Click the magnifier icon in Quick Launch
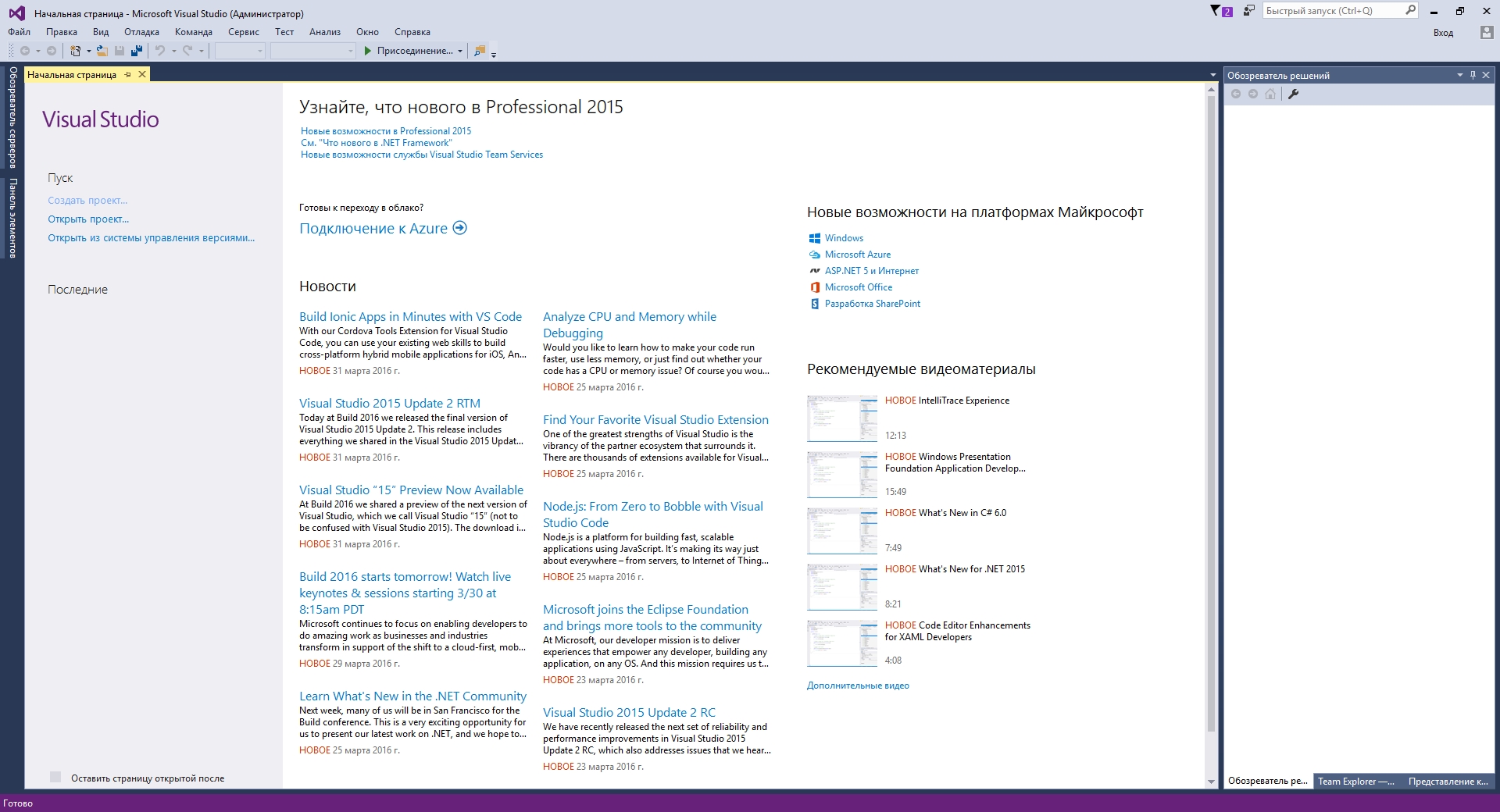Screen dimensions: 1500x812 tap(1410, 10)
